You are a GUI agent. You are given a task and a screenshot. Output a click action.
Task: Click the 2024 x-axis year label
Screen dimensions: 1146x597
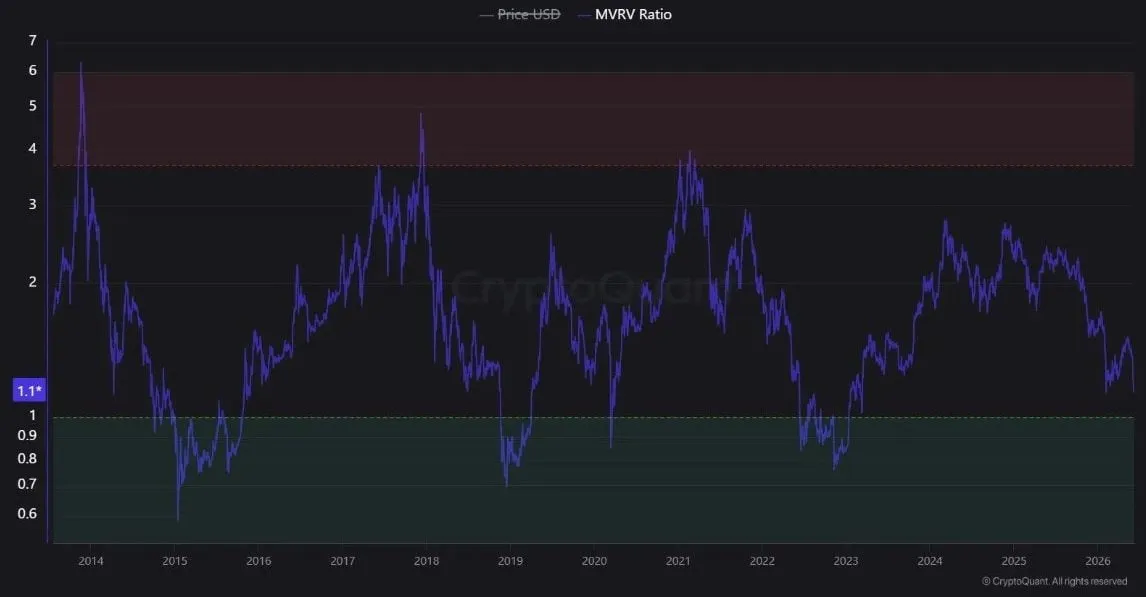(930, 561)
